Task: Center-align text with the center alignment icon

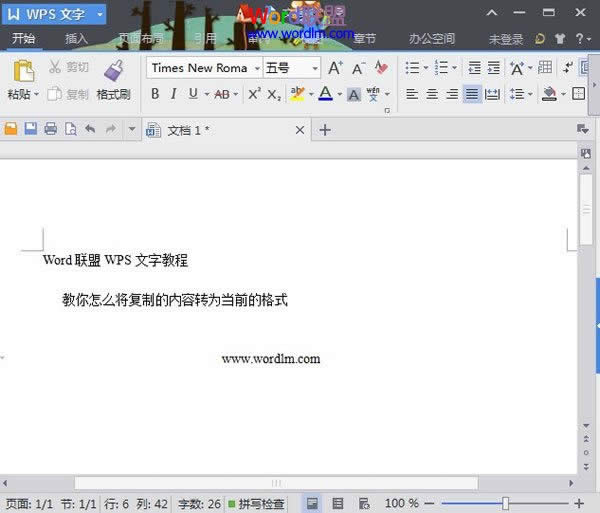Action: (x=432, y=94)
